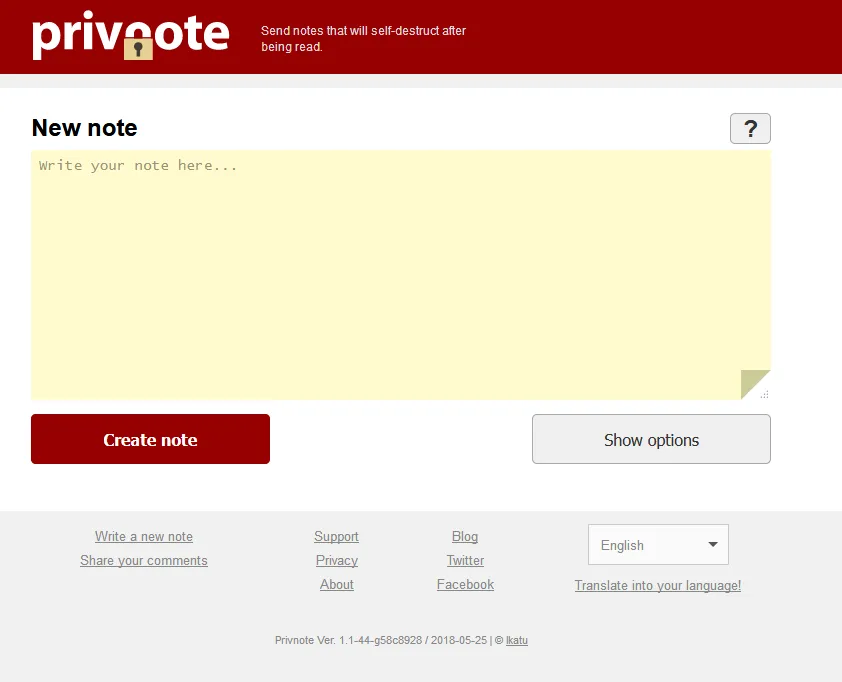Open Share your comments link
This screenshot has height=682, width=842.
pyautogui.click(x=144, y=561)
